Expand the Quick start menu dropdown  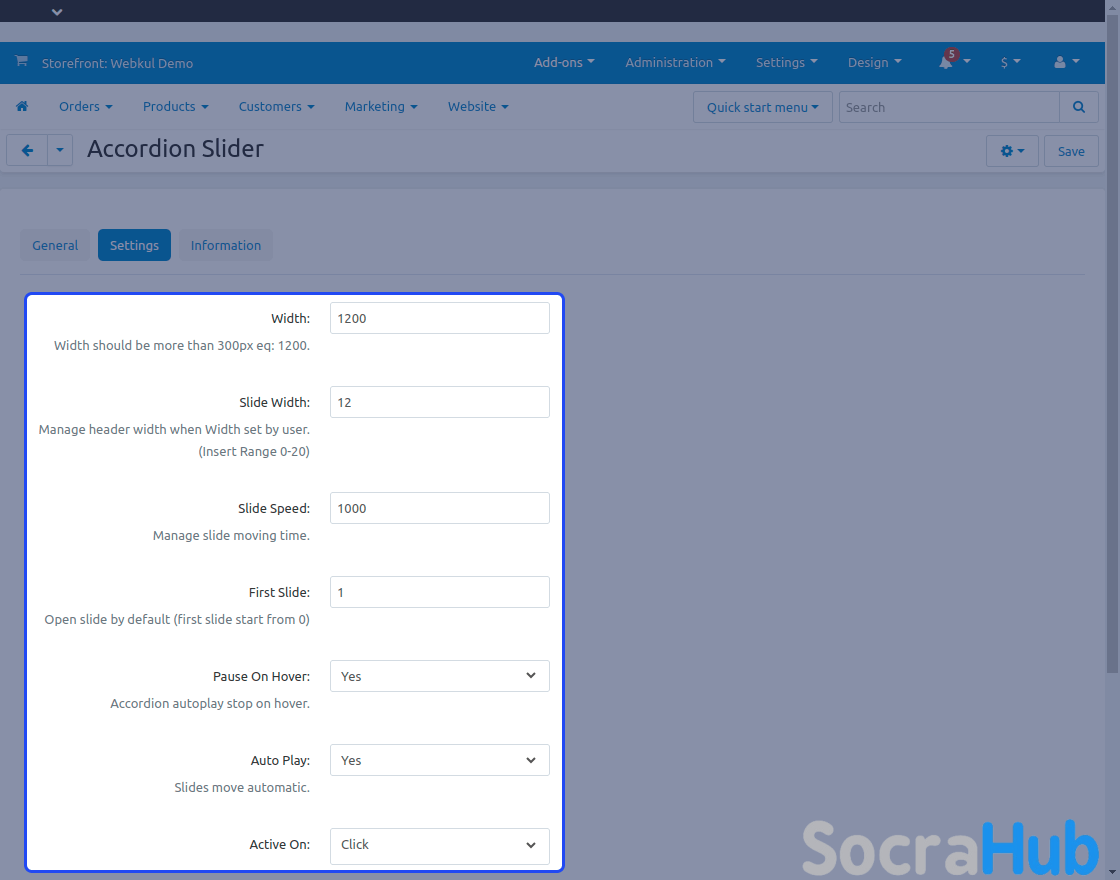click(x=762, y=107)
